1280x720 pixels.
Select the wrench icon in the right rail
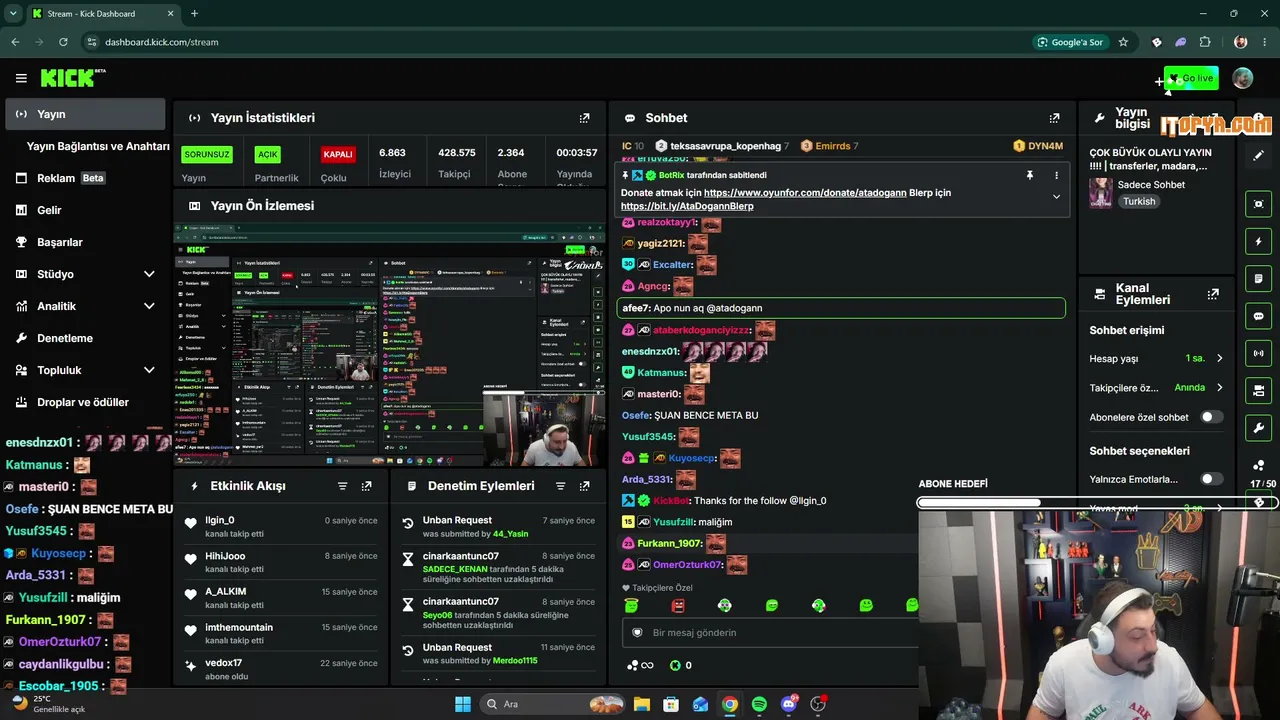[x=1258, y=428]
